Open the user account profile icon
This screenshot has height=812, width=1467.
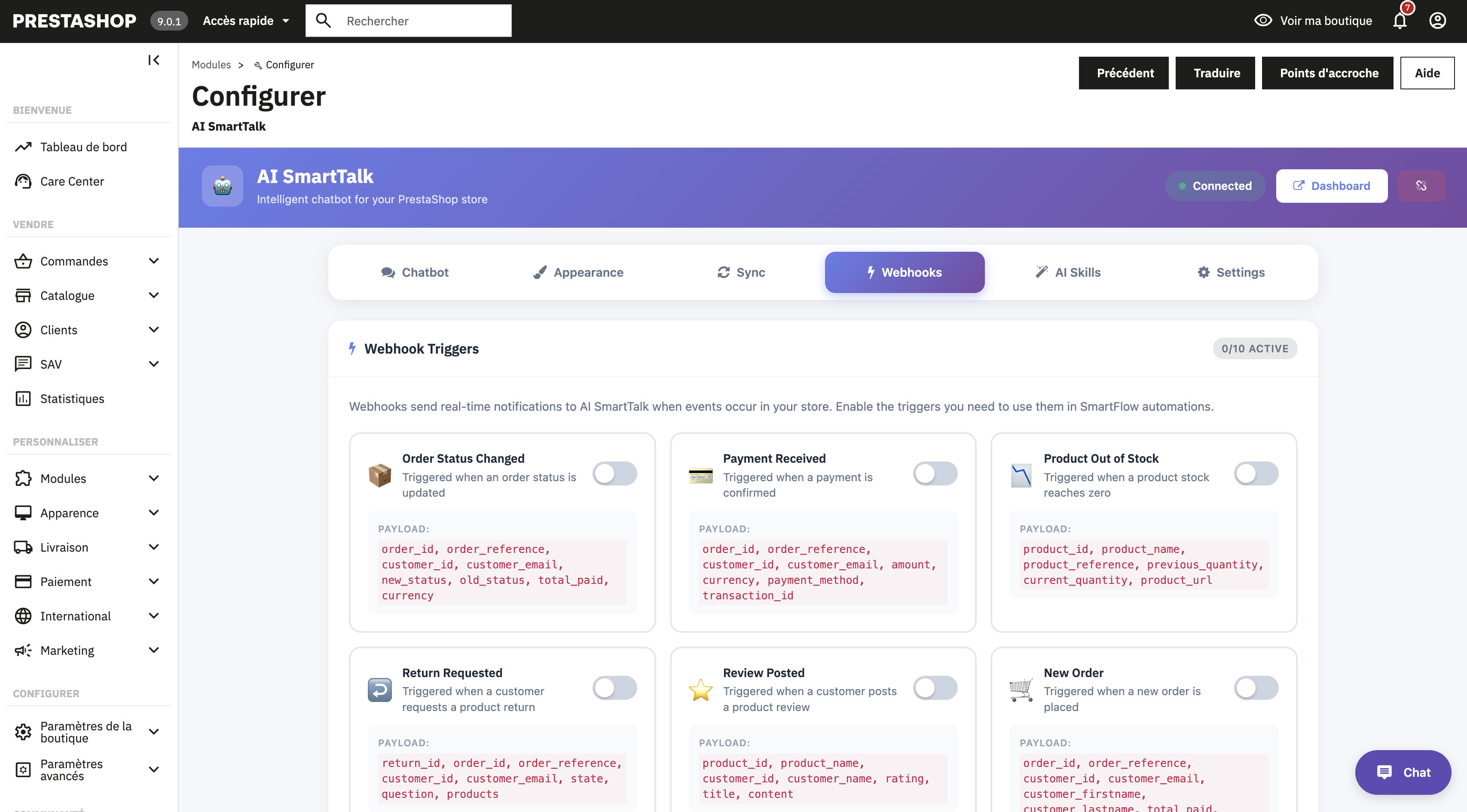tap(1437, 21)
